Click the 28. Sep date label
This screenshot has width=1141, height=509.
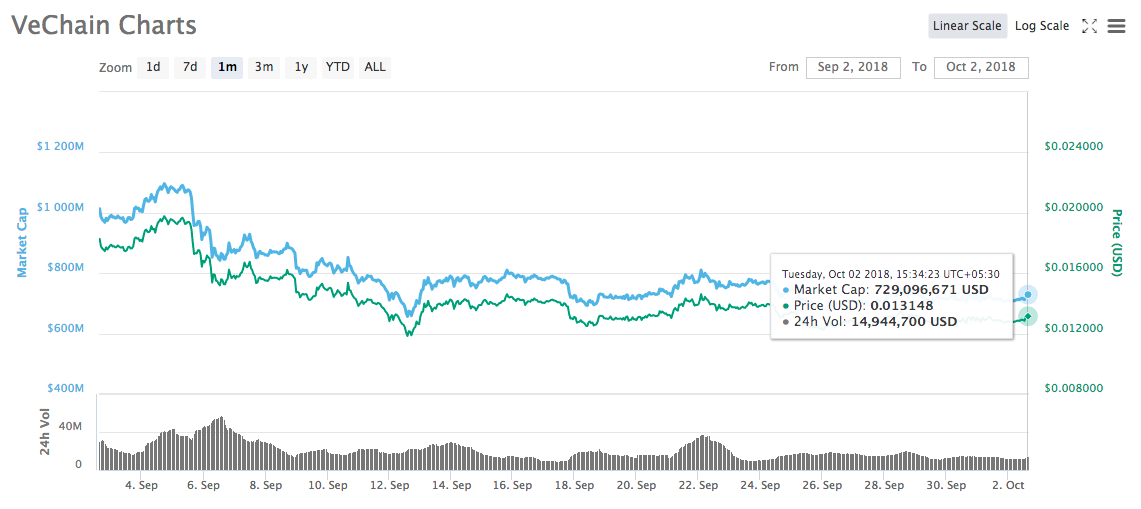(x=883, y=484)
